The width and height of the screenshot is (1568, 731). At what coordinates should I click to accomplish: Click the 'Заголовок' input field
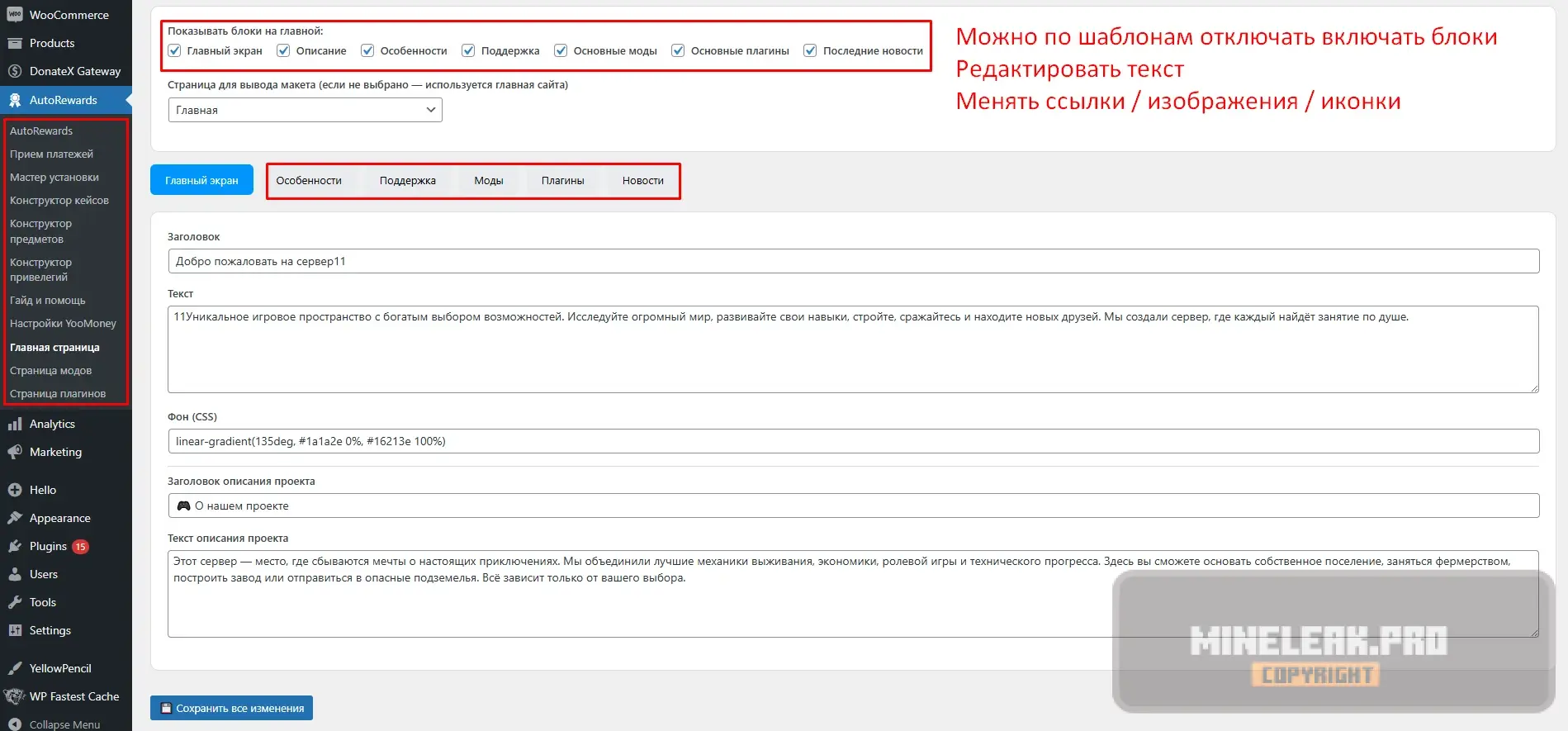[x=853, y=261]
